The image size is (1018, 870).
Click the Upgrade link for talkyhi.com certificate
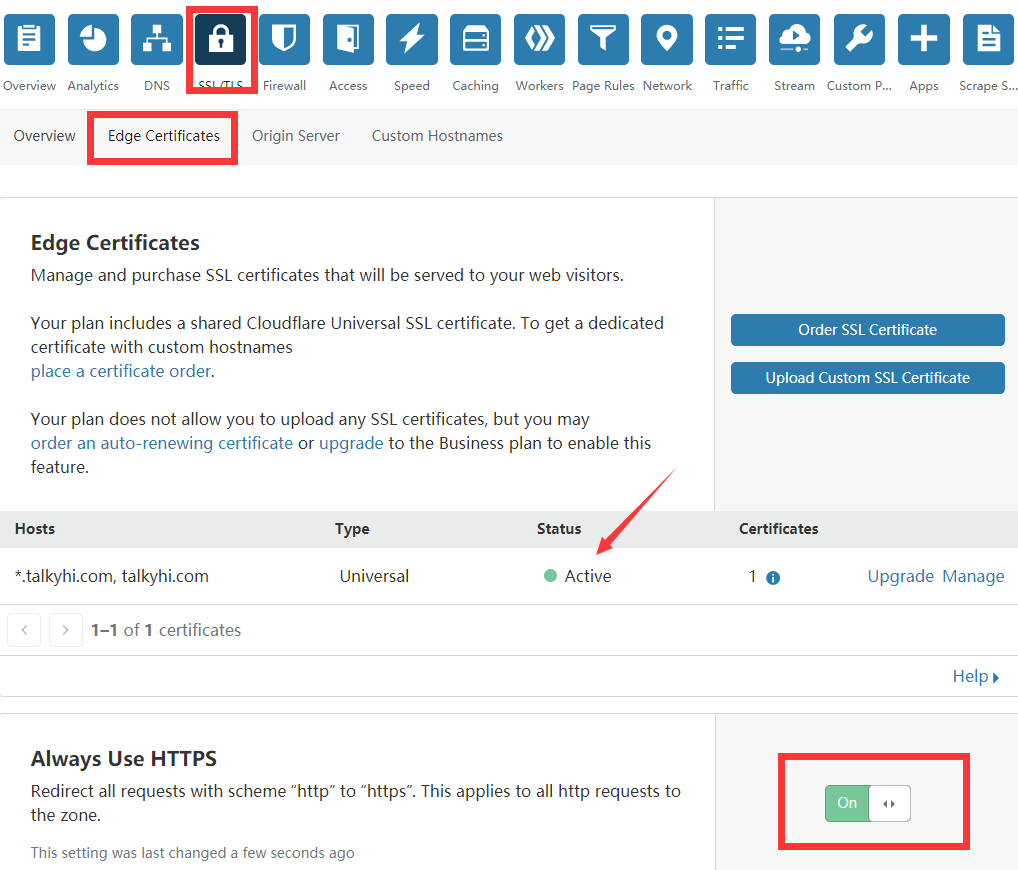pos(900,577)
